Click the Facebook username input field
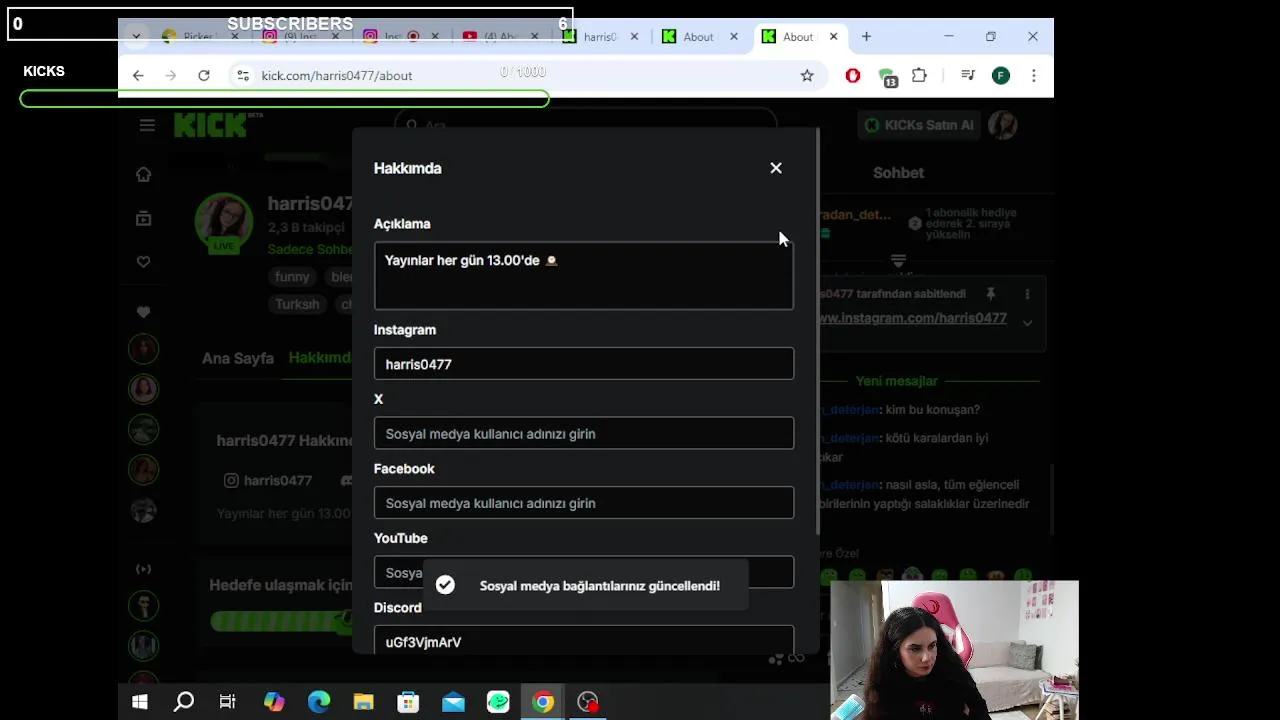The width and height of the screenshot is (1280, 720). (x=584, y=503)
